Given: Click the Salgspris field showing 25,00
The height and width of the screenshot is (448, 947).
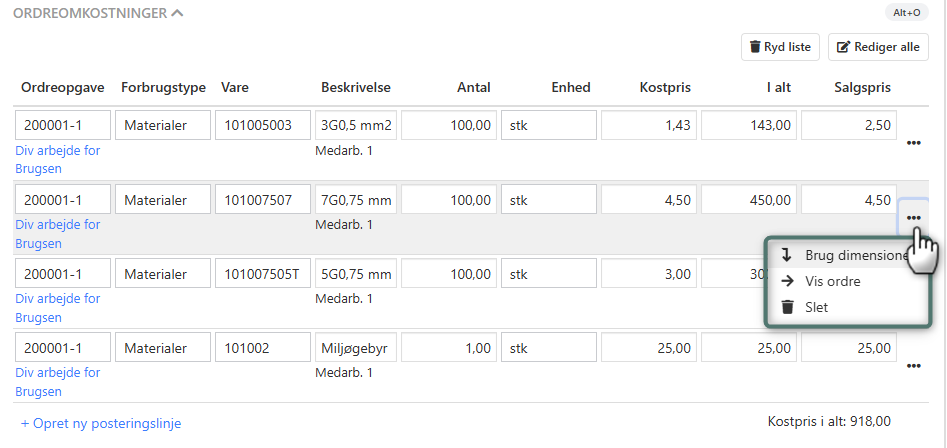Looking at the screenshot, I should (848, 348).
